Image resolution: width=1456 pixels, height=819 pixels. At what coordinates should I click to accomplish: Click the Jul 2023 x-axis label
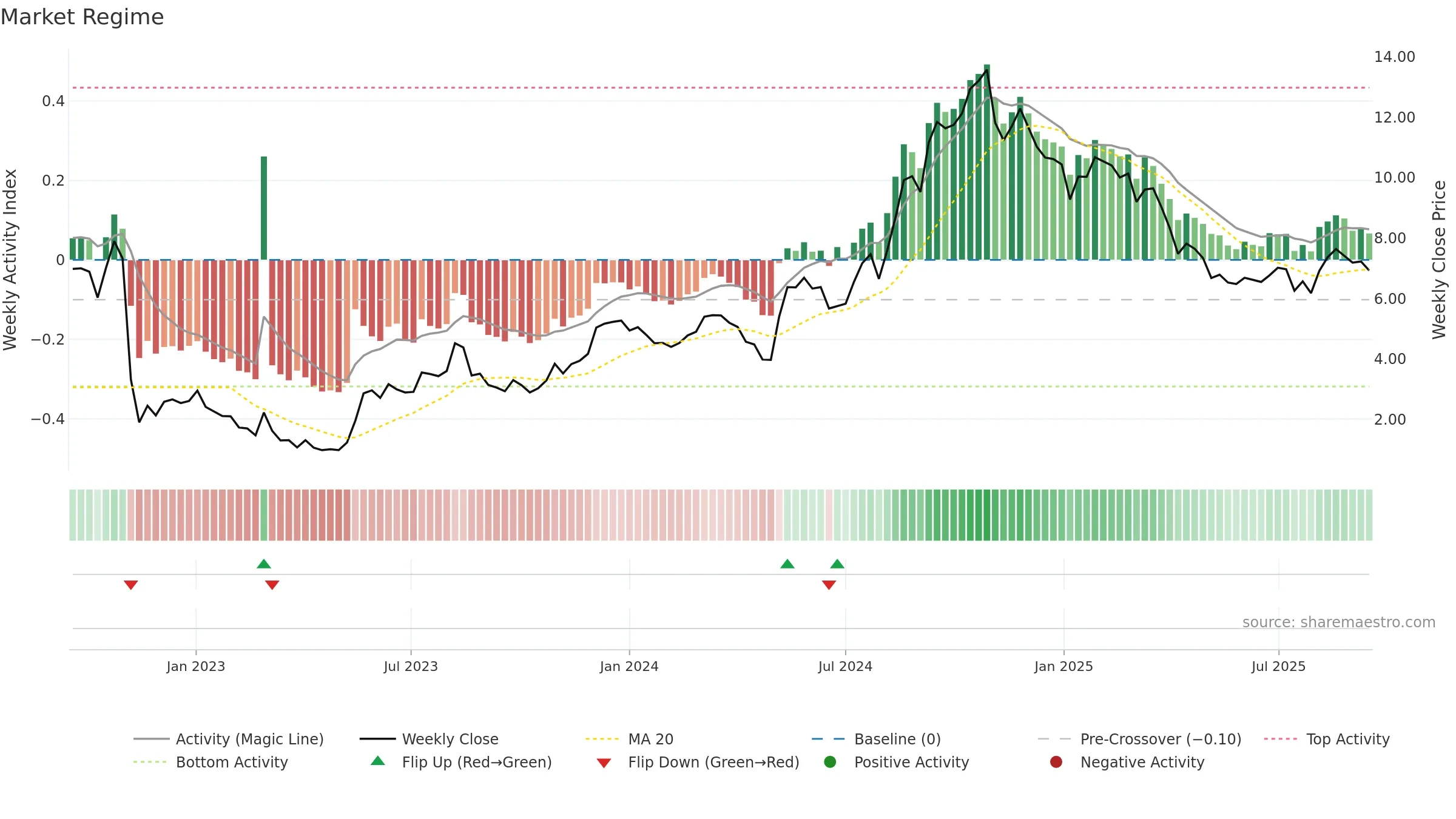click(411, 666)
